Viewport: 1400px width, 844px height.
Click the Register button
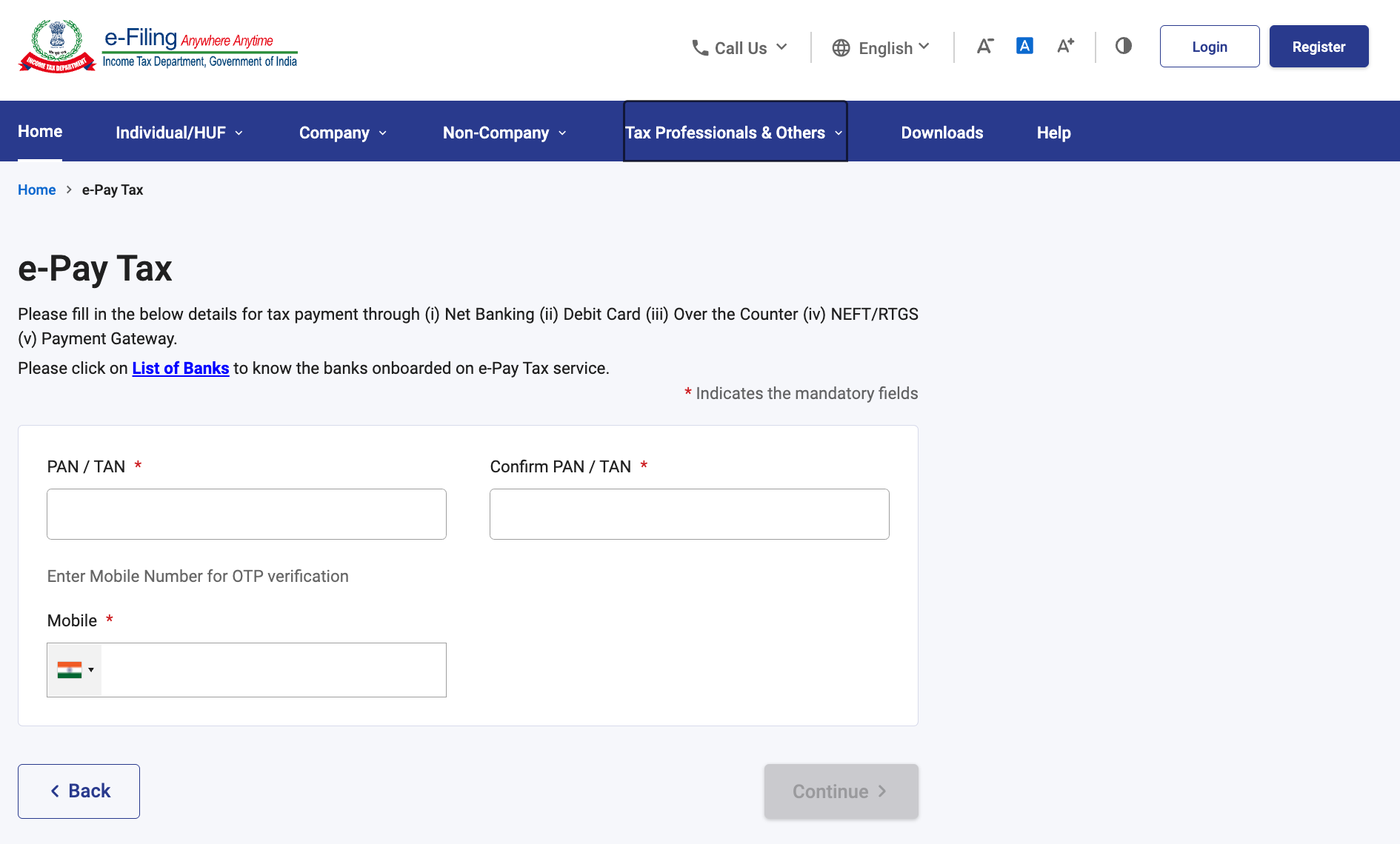click(x=1319, y=46)
